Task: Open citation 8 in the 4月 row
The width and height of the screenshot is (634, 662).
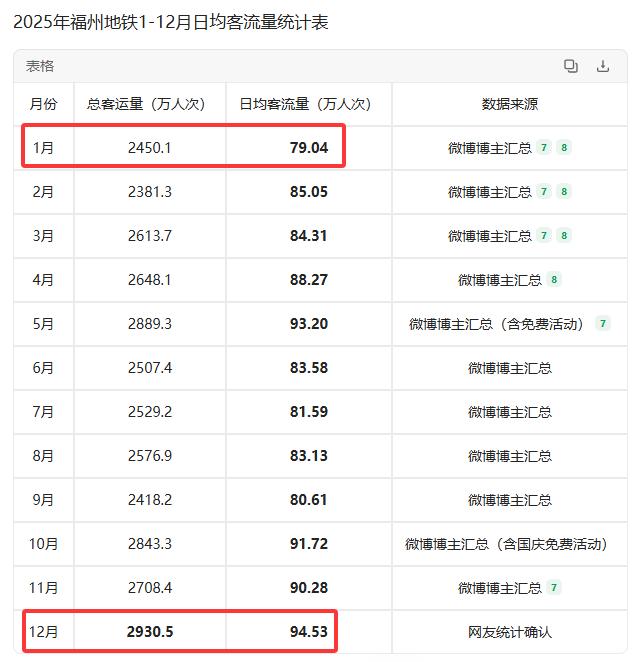Action: pos(554,279)
